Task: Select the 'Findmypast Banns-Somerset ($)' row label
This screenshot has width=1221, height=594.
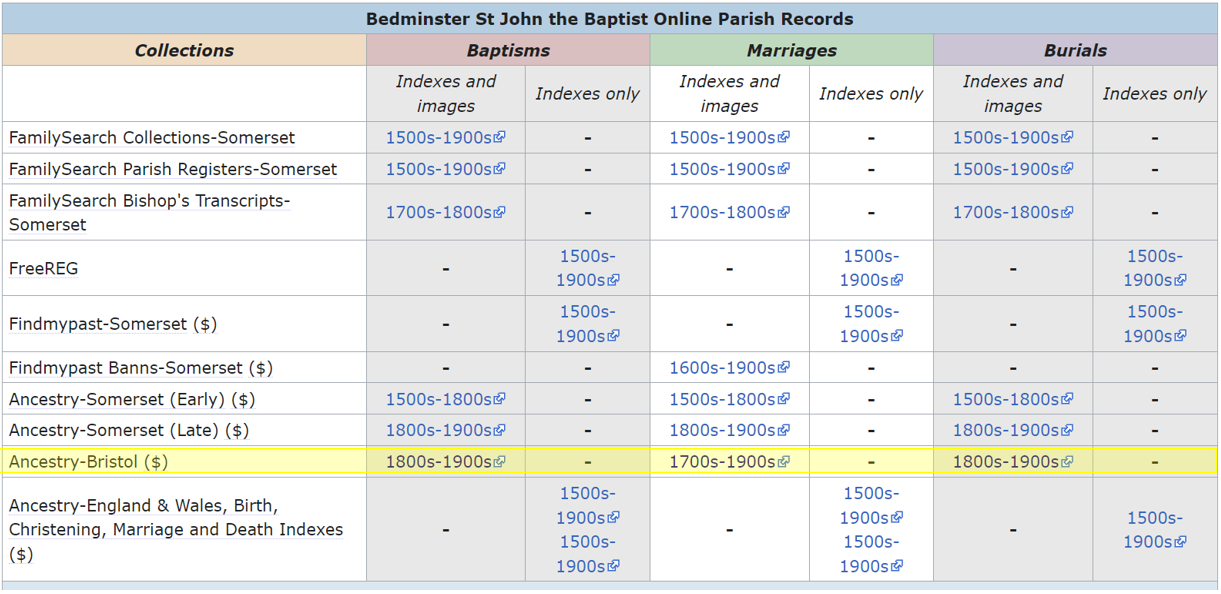Action: click(x=141, y=368)
